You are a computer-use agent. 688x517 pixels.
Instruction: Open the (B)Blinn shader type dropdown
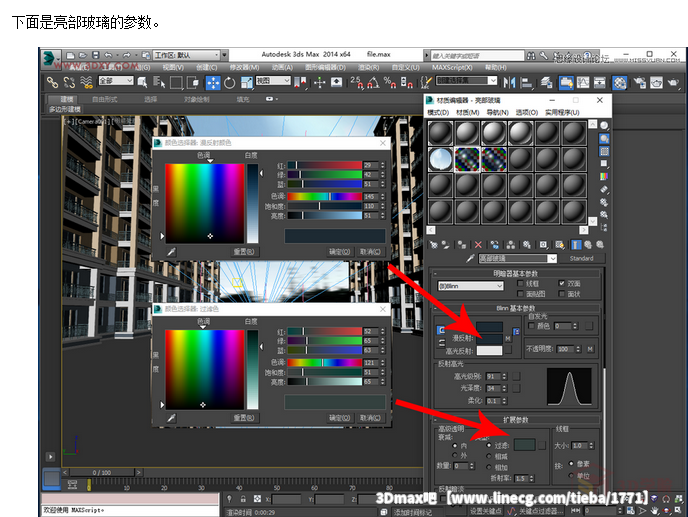pyautogui.click(x=470, y=286)
